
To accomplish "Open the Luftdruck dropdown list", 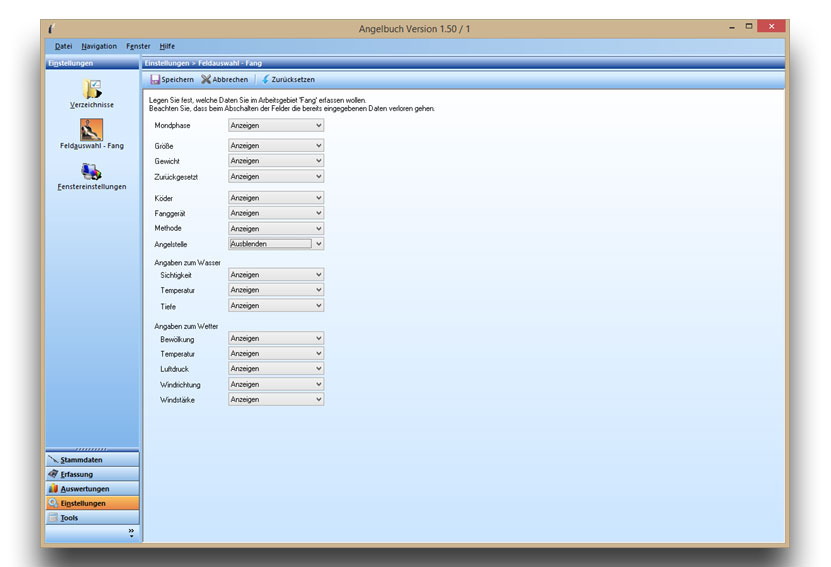I will 276,369.
